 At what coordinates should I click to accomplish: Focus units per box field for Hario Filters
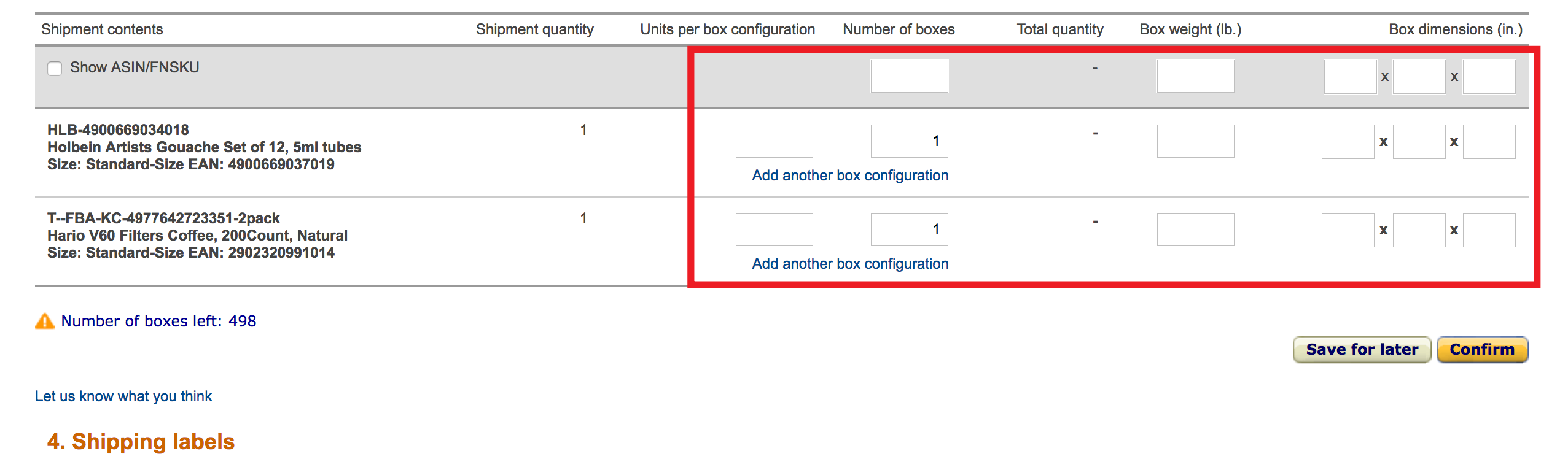(x=774, y=229)
